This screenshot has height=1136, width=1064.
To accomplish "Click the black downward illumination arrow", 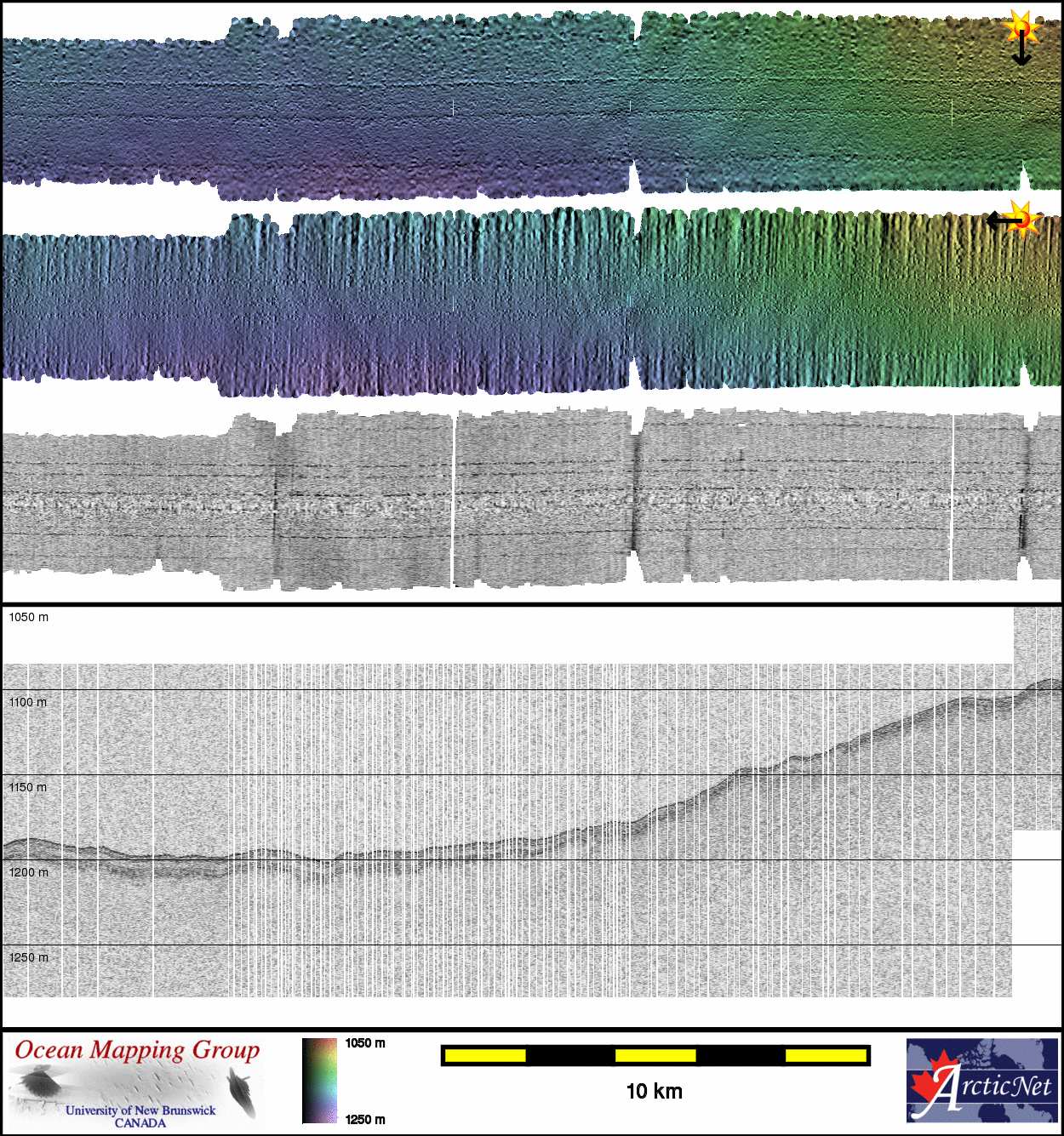I will [1021, 53].
